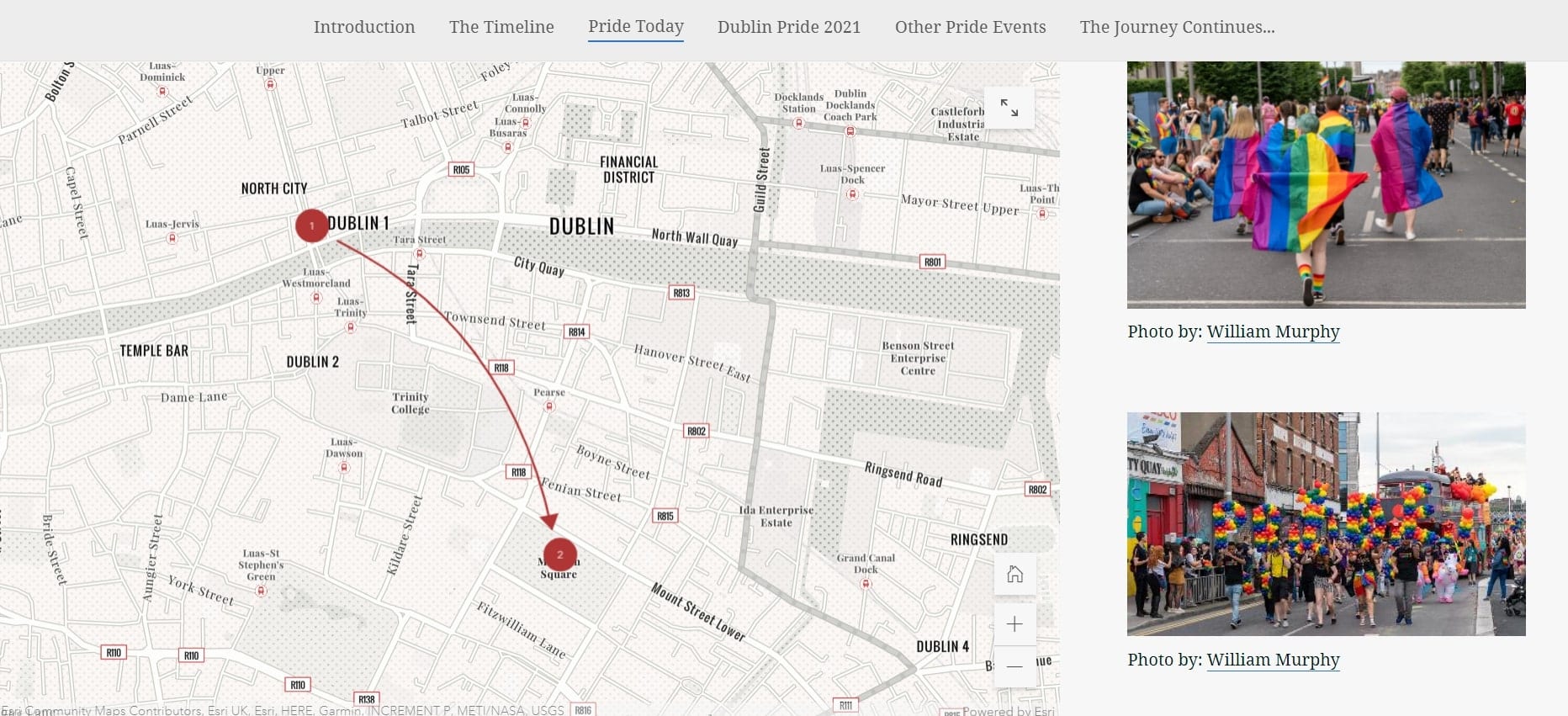Click the Pearse station icon
The width and height of the screenshot is (1568, 716).
549,406
